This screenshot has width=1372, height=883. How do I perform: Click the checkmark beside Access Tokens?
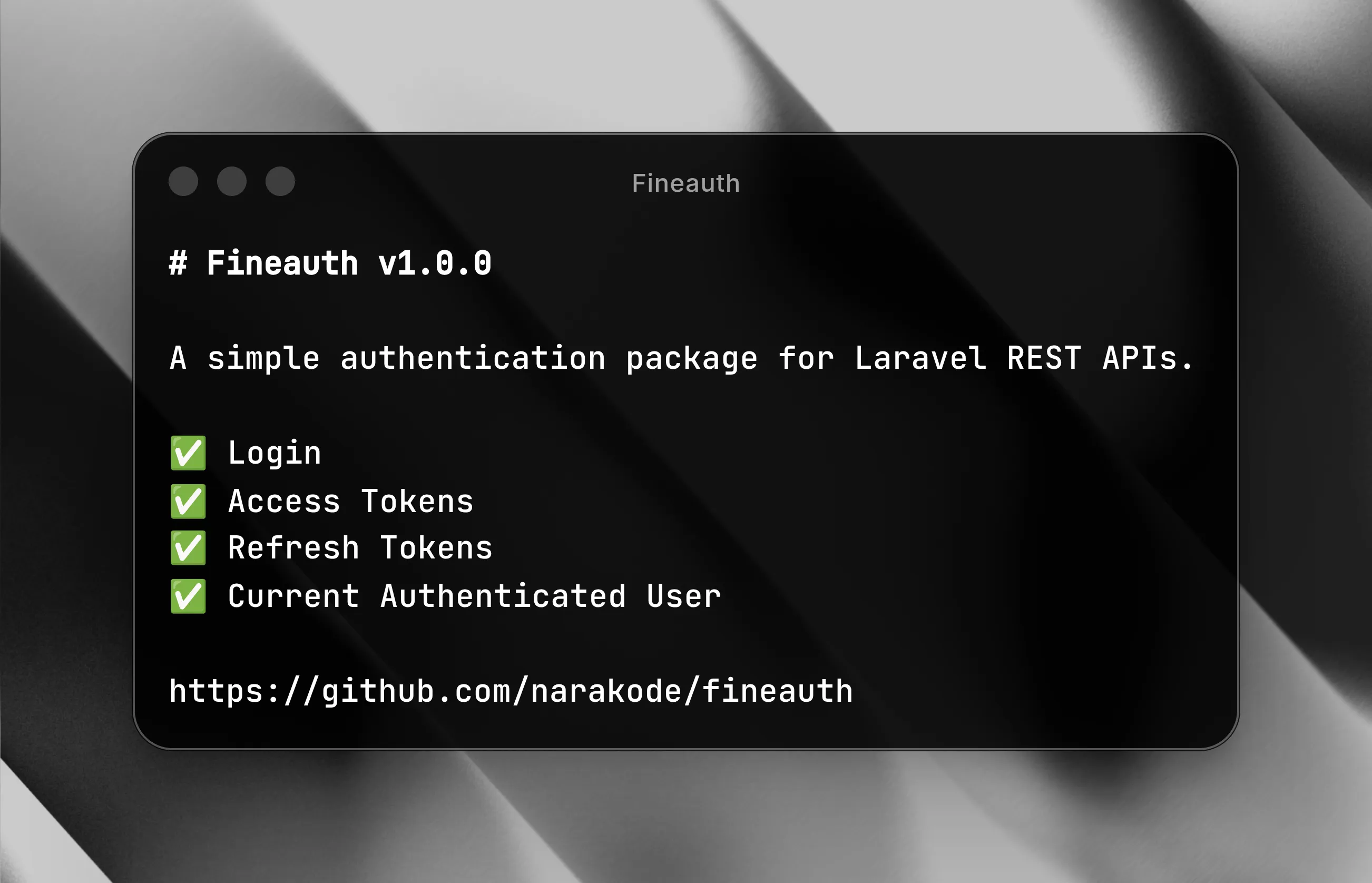click(188, 501)
